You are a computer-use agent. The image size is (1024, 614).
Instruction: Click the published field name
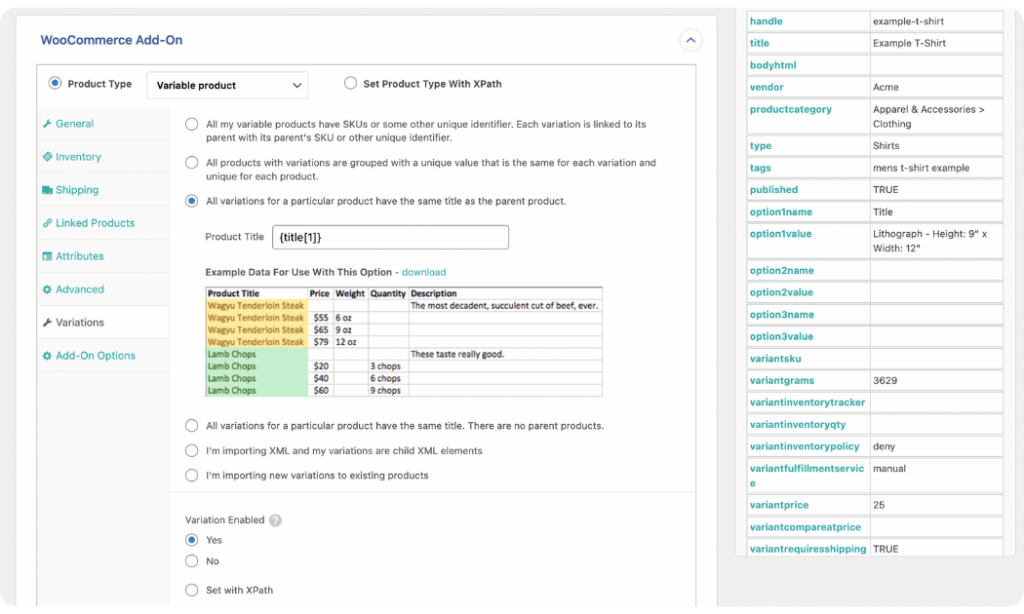[774, 189]
